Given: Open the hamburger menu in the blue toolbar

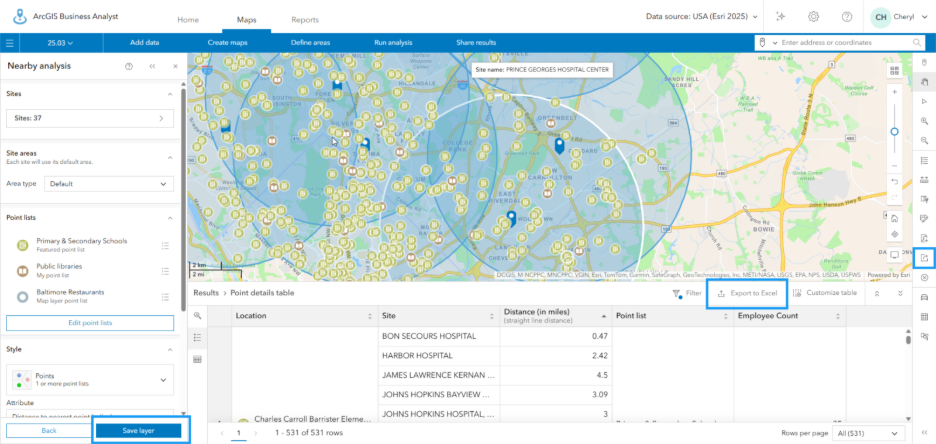Looking at the screenshot, I should coord(10,43).
